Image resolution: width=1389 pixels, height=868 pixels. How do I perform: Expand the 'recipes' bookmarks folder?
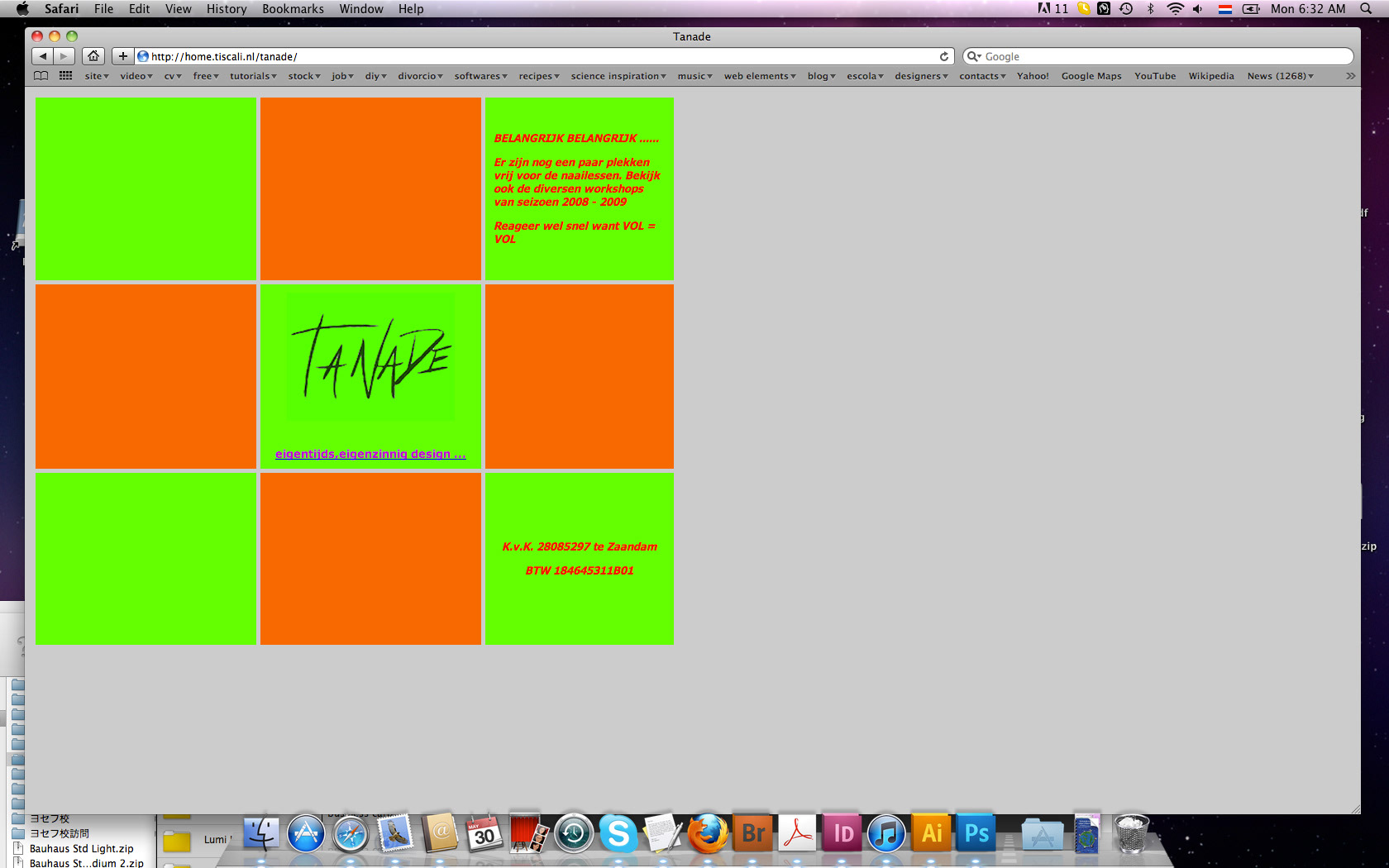click(539, 76)
